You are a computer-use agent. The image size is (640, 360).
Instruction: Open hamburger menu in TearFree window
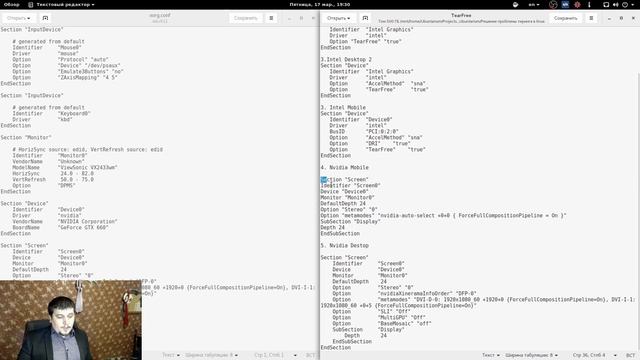coord(591,18)
